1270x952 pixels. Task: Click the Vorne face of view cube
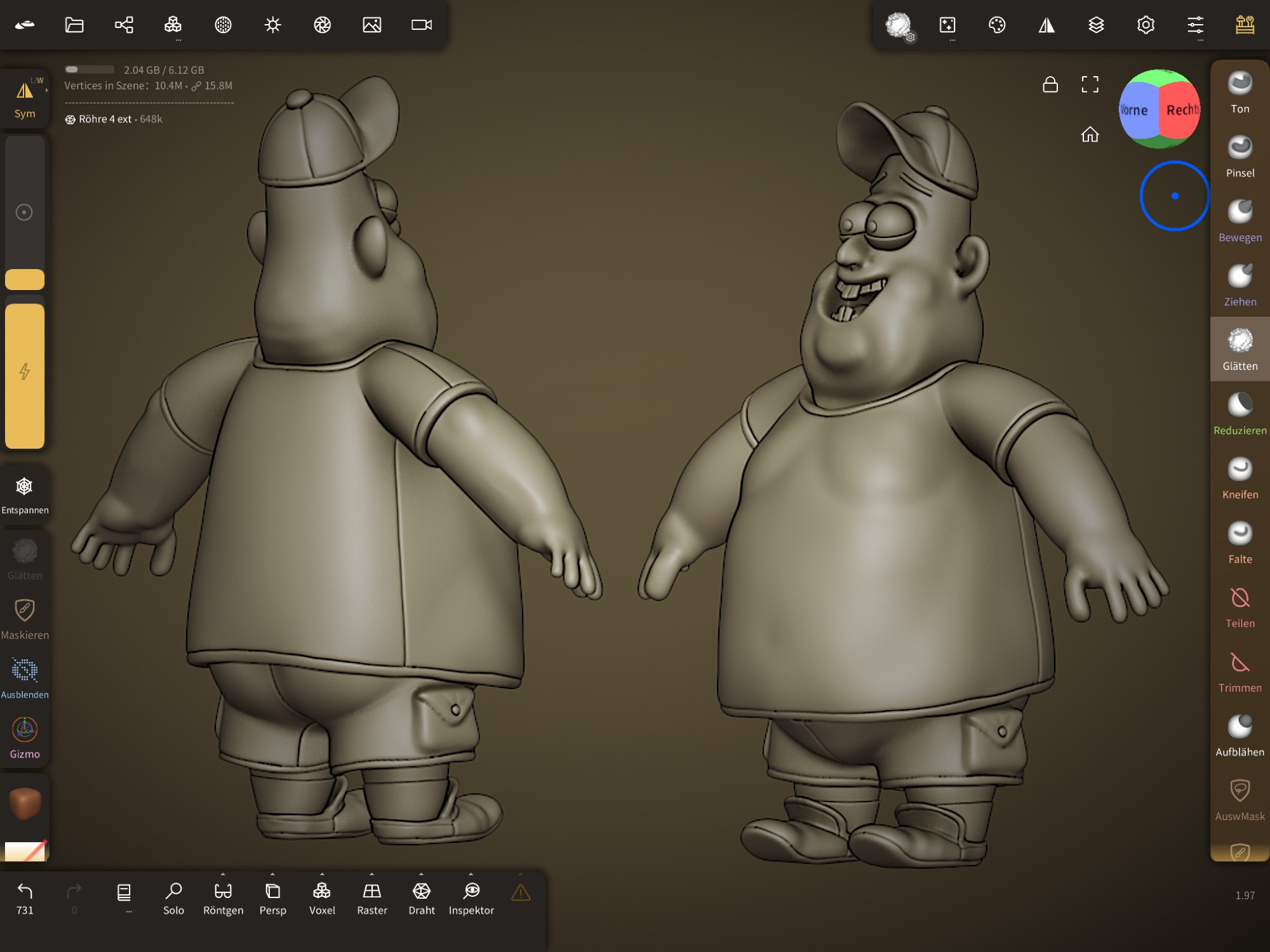(x=1137, y=110)
